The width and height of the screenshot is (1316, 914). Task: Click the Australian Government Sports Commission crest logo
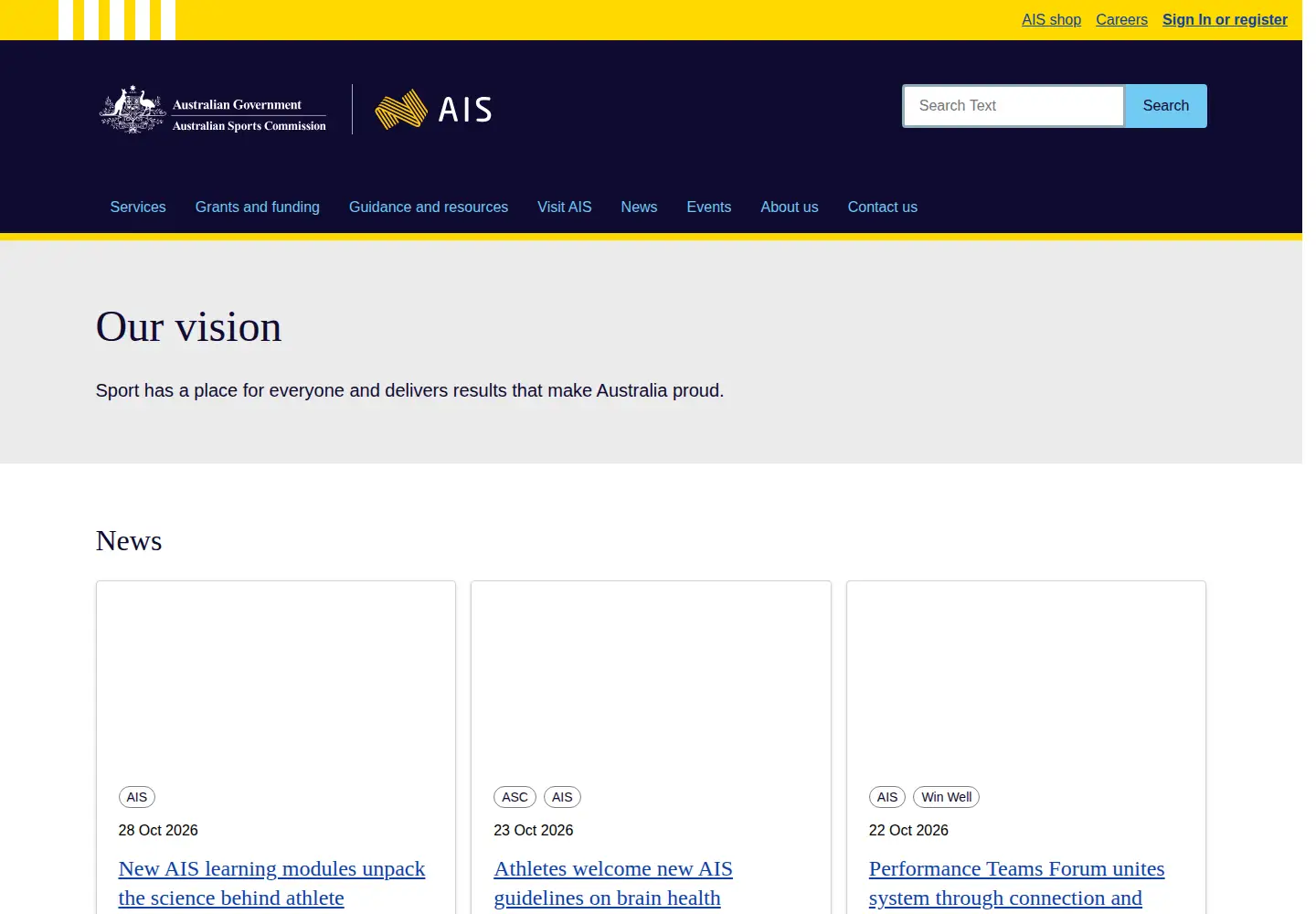click(x=213, y=110)
